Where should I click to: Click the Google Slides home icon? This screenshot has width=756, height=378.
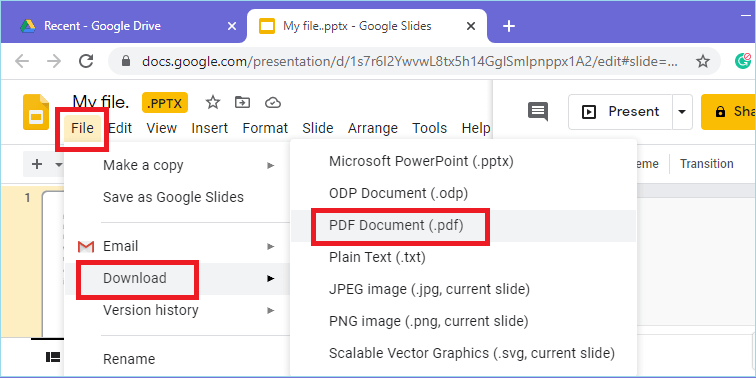click(x=36, y=112)
